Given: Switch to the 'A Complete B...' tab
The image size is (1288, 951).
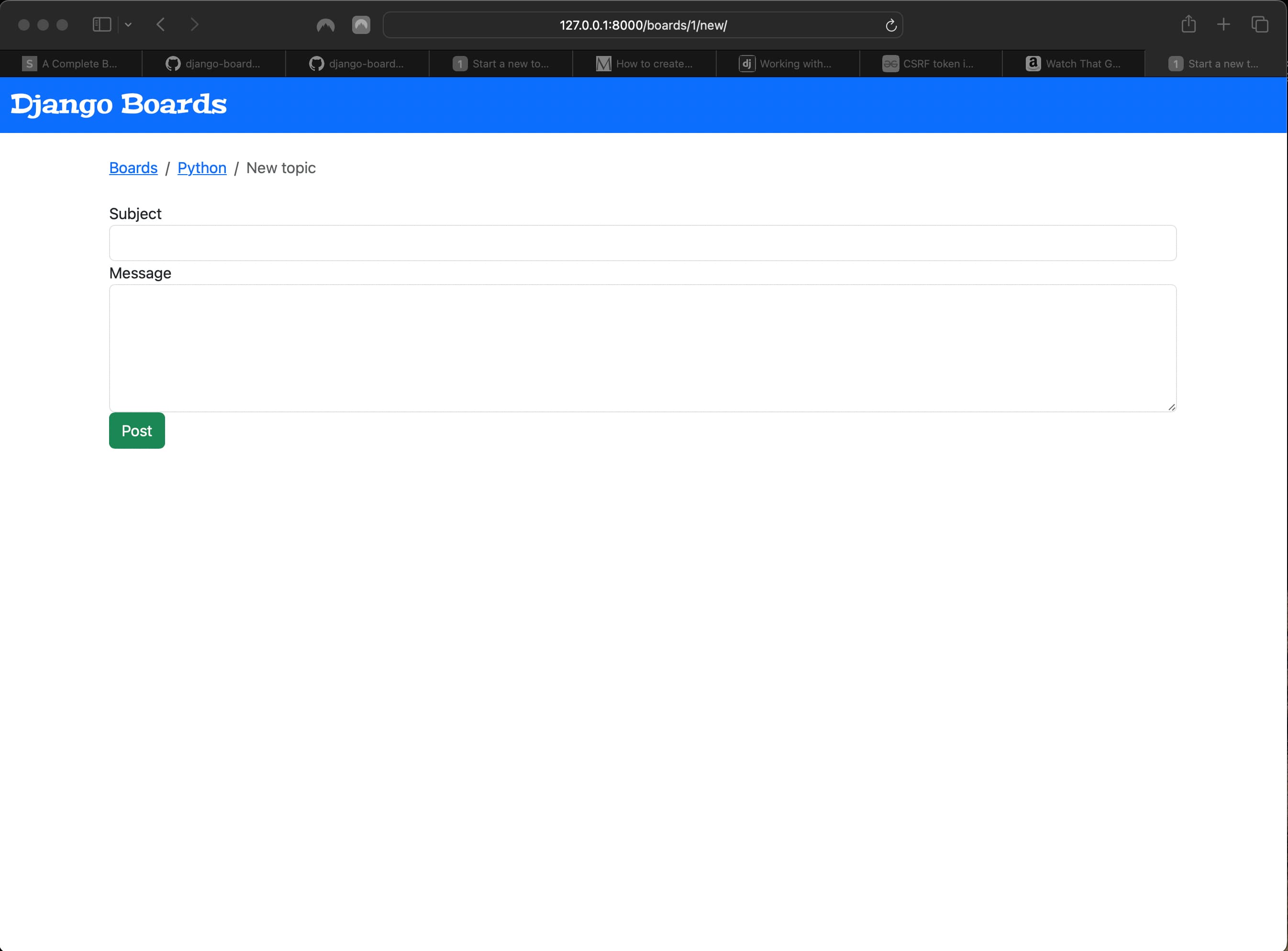Looking at the screenshot, I should [71, 64].
